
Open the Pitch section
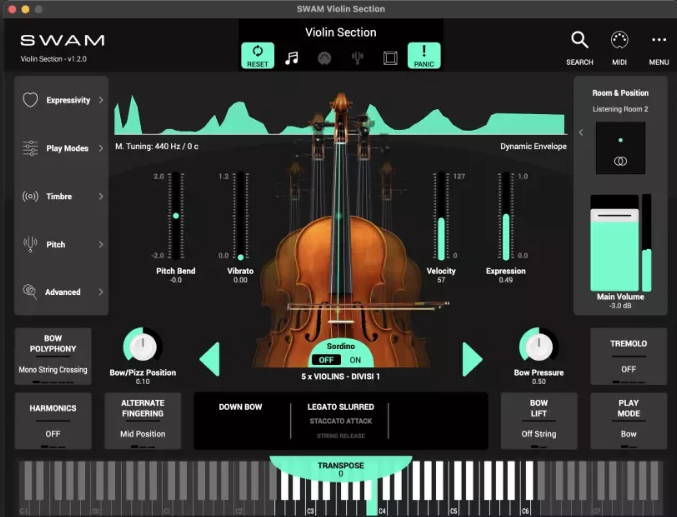(x=61, y=244)
